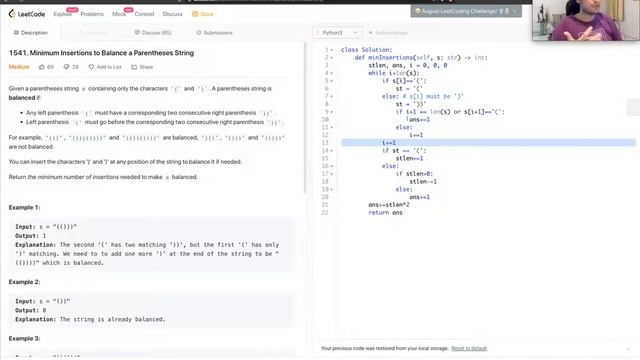
Task: Switch to the Discuss (85) tab
Action: coord(153,33)
